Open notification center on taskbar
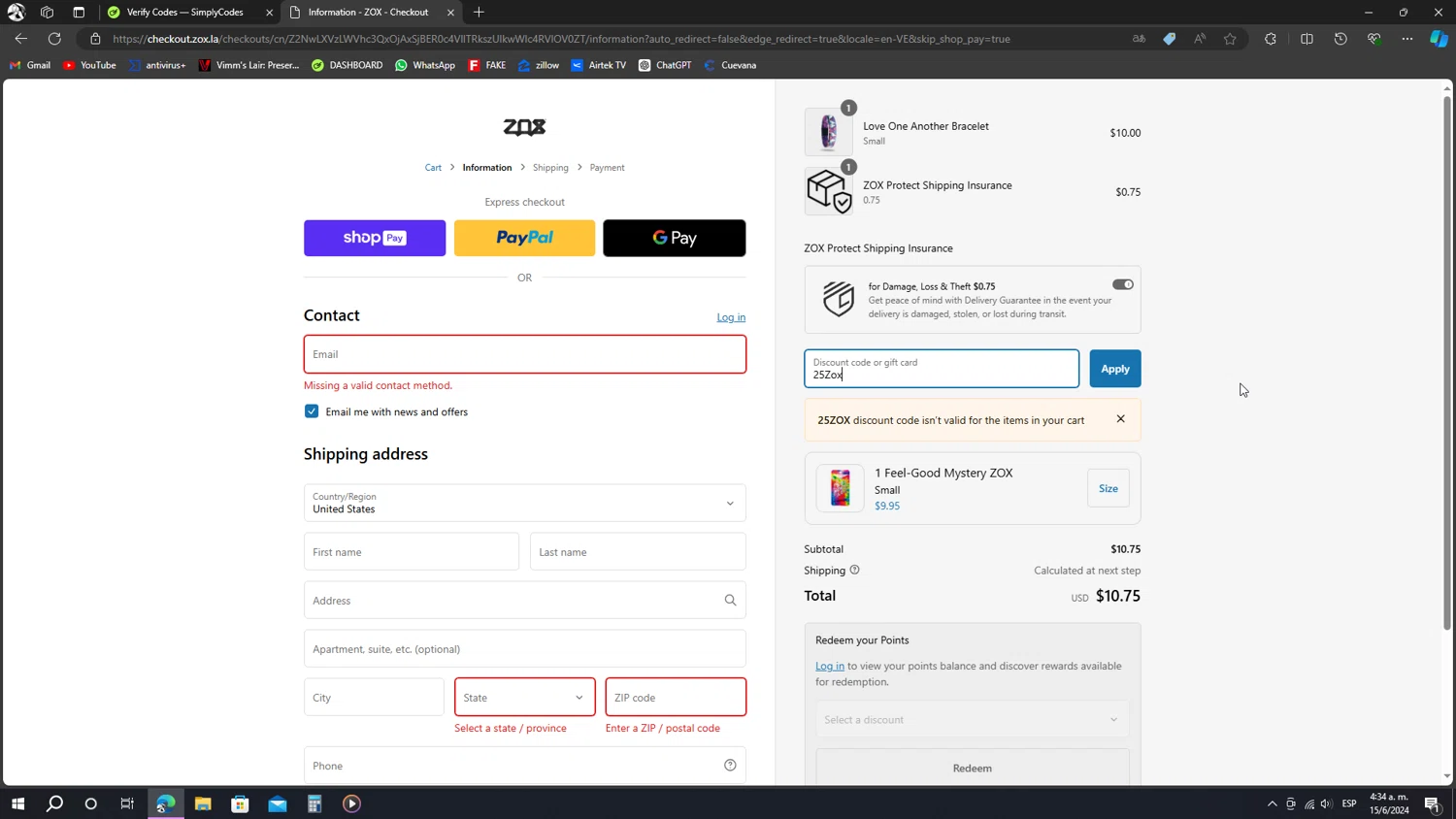The height and width of the screenshot is (819, 1456). point(1432,803)
